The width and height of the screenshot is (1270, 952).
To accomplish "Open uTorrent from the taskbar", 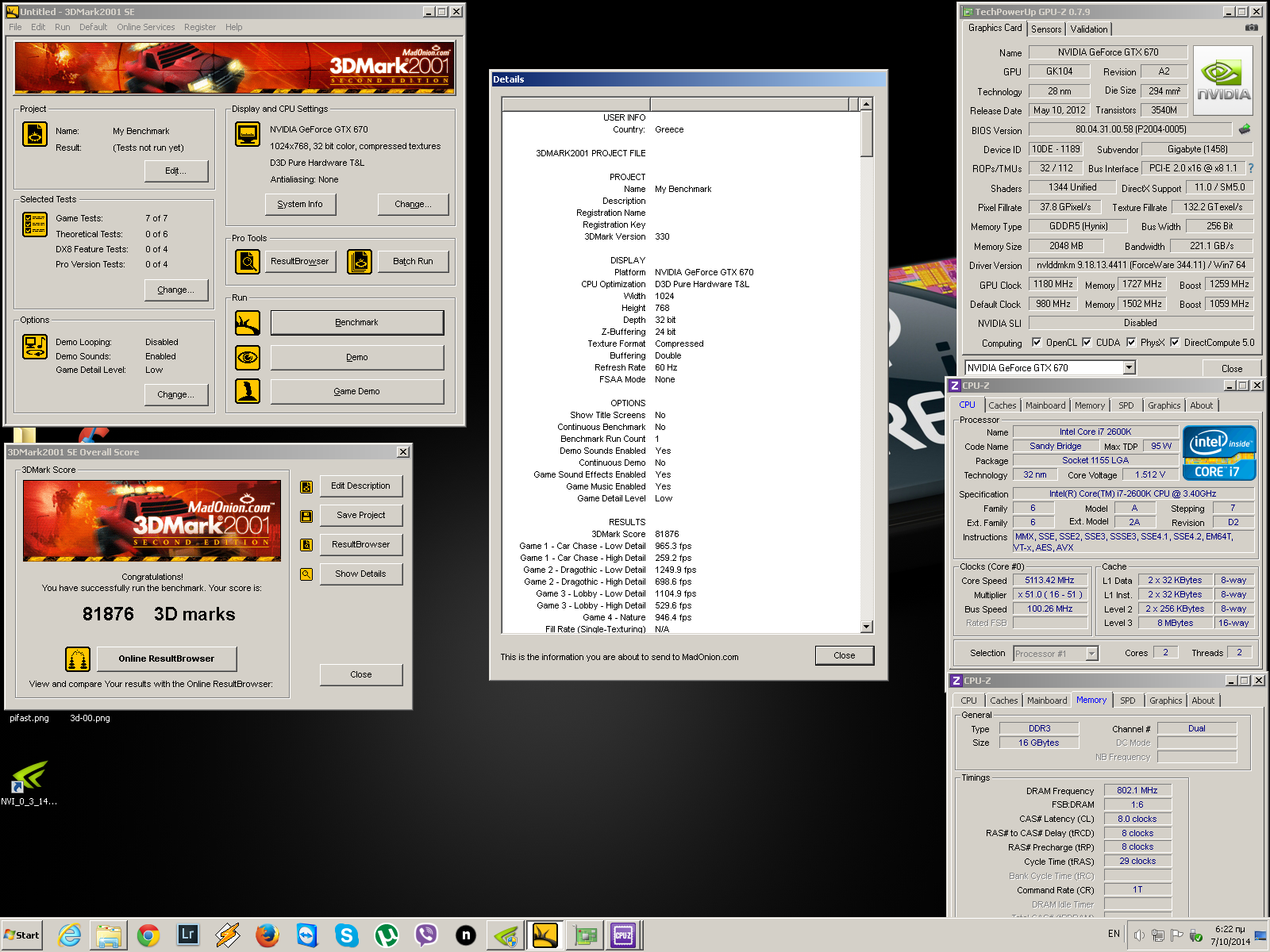I will click(387, 936).
